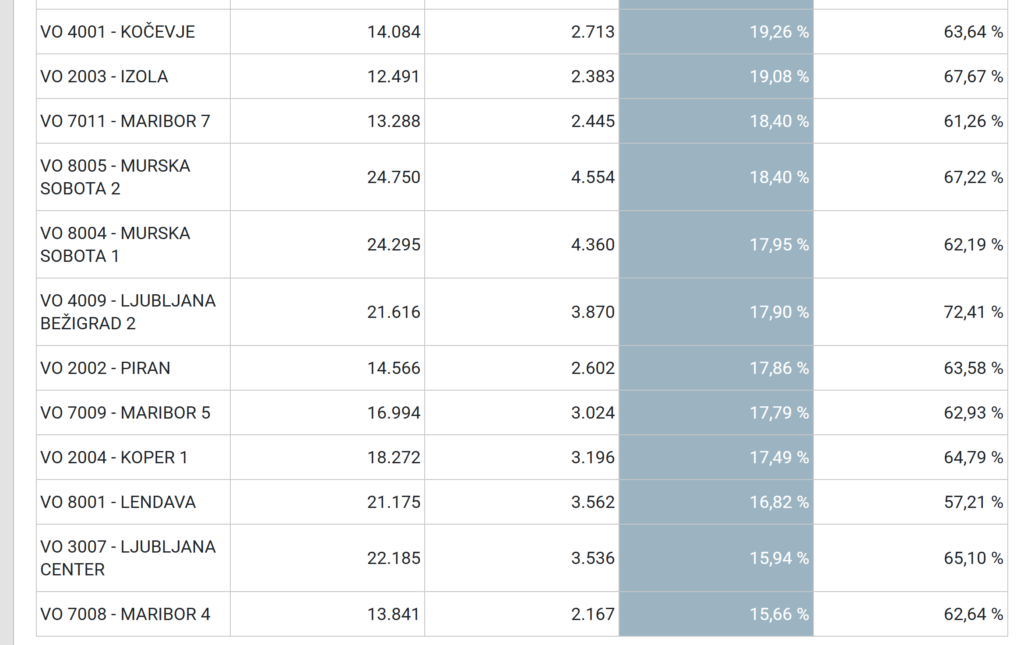Click the VO 2002 - PIRAN row name
1024x645 pixels.
pos(105,368)
